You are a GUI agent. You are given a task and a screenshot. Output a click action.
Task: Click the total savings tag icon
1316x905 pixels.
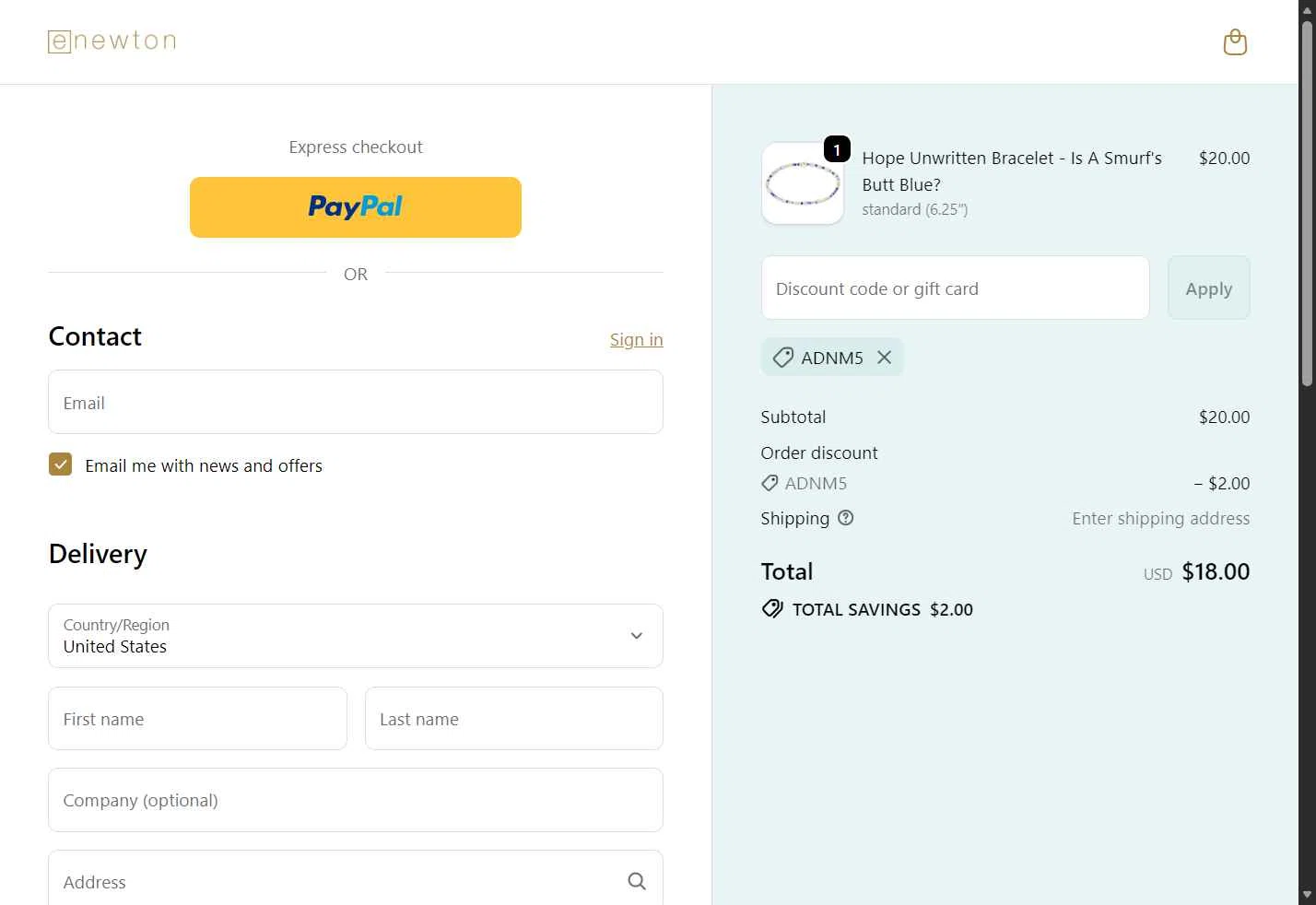click(772, 609)
